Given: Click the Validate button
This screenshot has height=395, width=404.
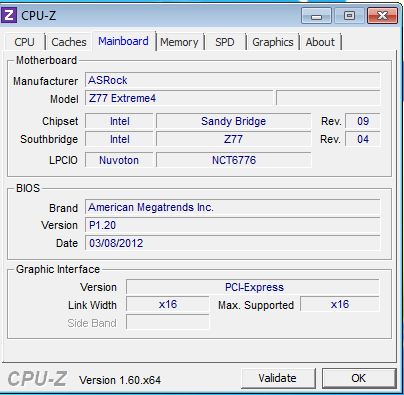Looking at the screenshot, I should pyautogui.click(x=278, y=378).
